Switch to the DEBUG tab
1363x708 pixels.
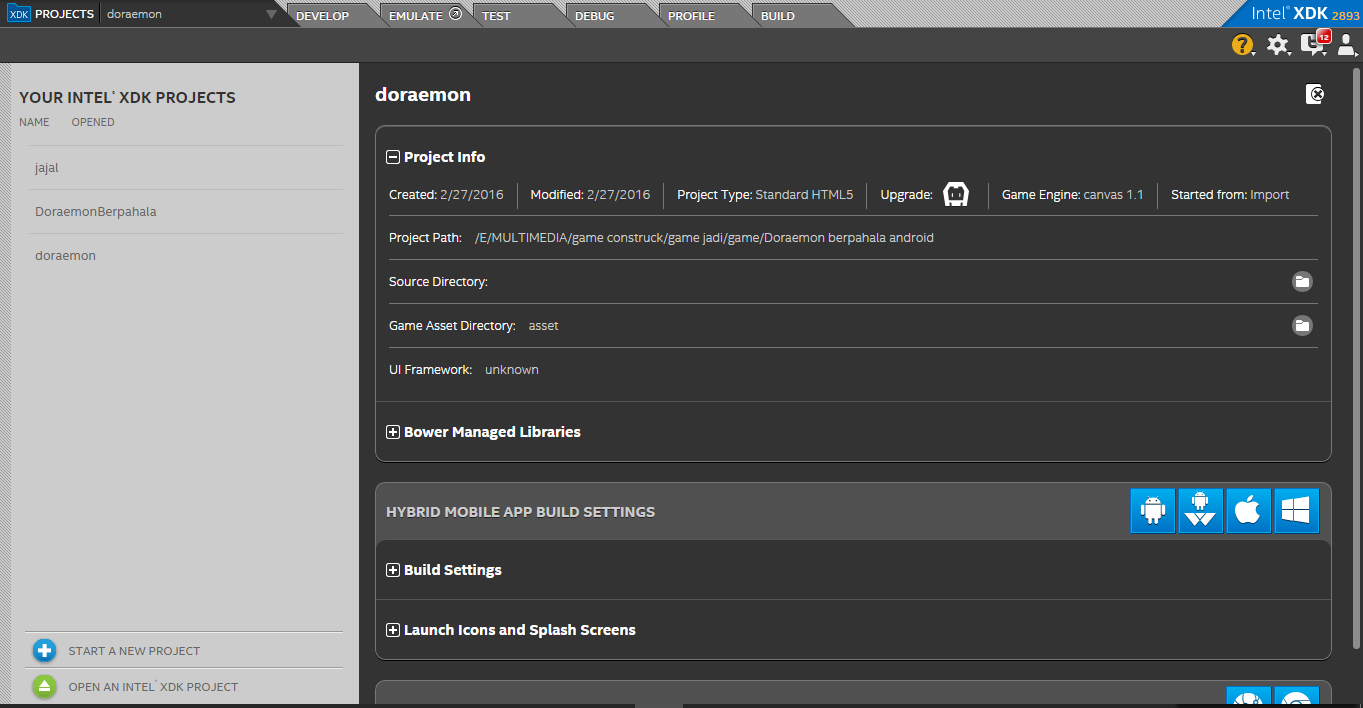595,16
